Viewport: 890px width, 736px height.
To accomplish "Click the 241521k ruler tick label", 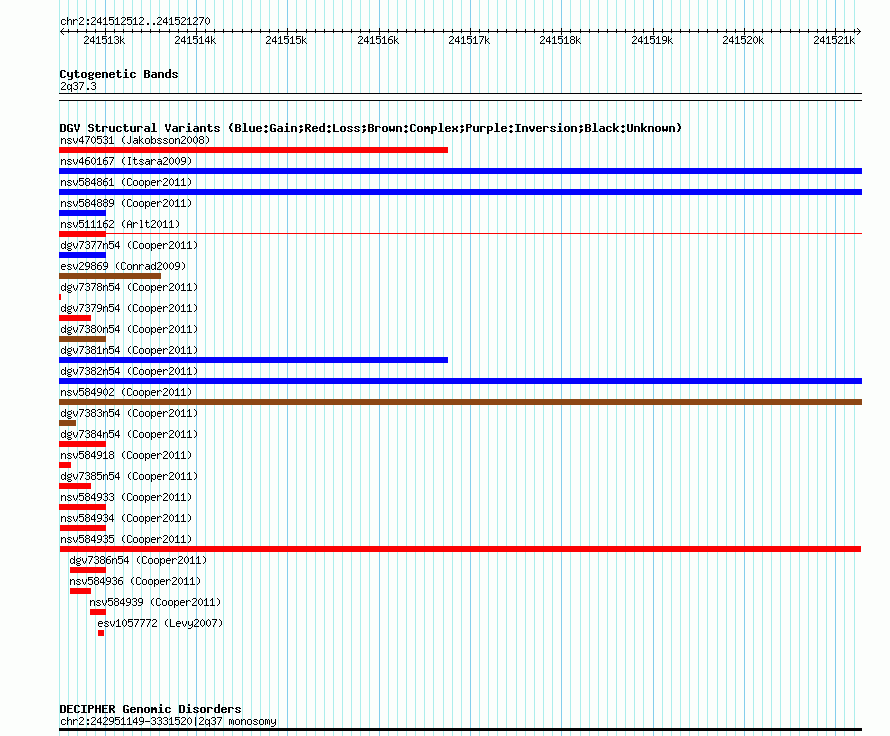I will point(834,40).
